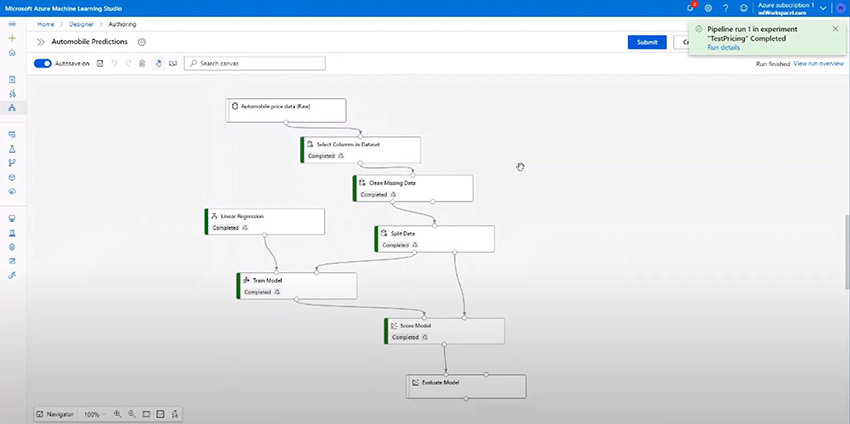Click the Designer breadcrumb link
Screen dimensions: 850x424
tap(81, 24)
